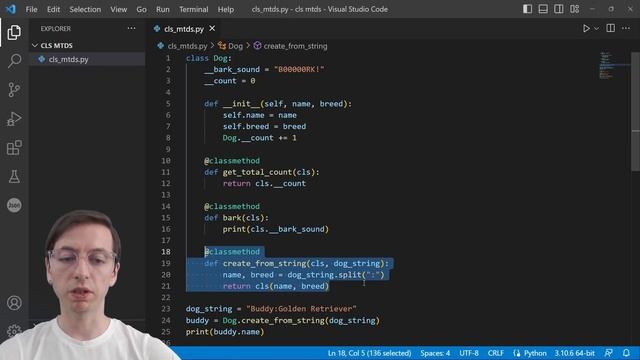Open the Run and Debug view

point(14,119)
